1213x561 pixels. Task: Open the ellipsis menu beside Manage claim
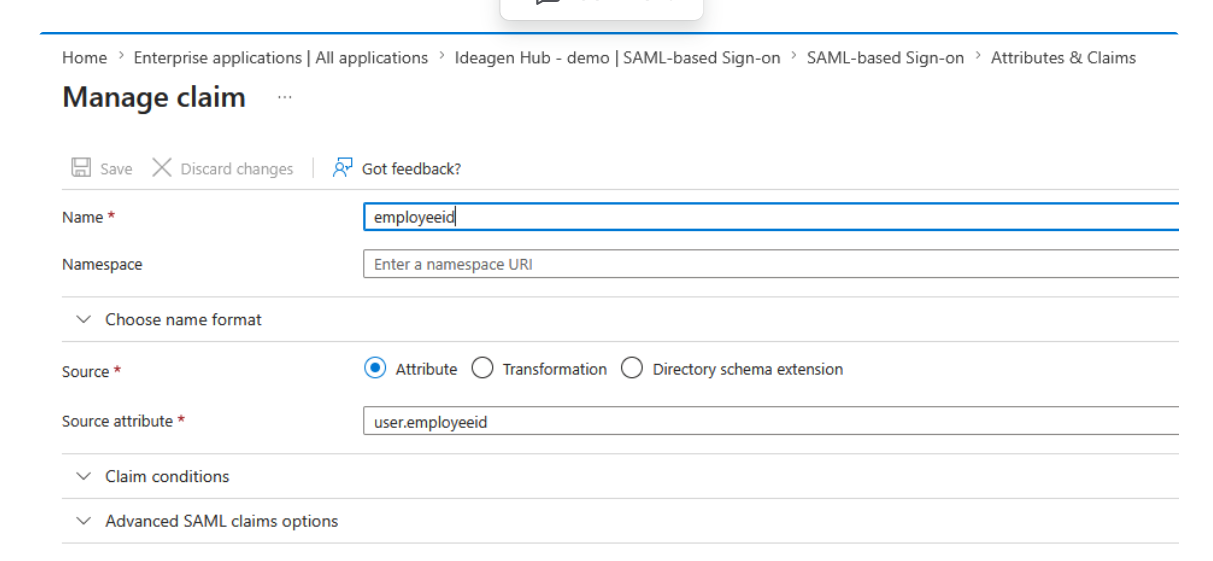tap(285, 98)
